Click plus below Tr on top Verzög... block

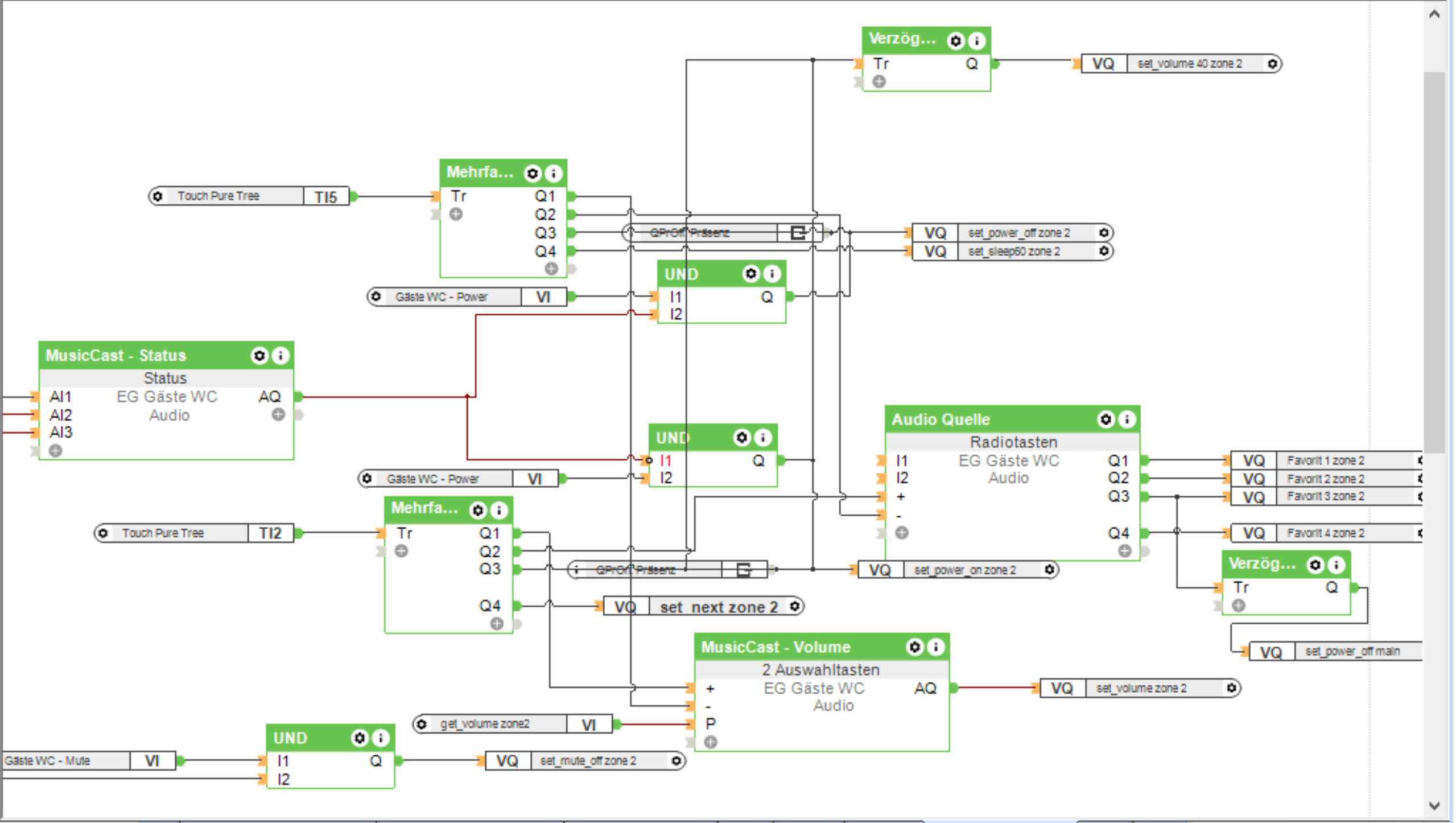coord(879,82)
